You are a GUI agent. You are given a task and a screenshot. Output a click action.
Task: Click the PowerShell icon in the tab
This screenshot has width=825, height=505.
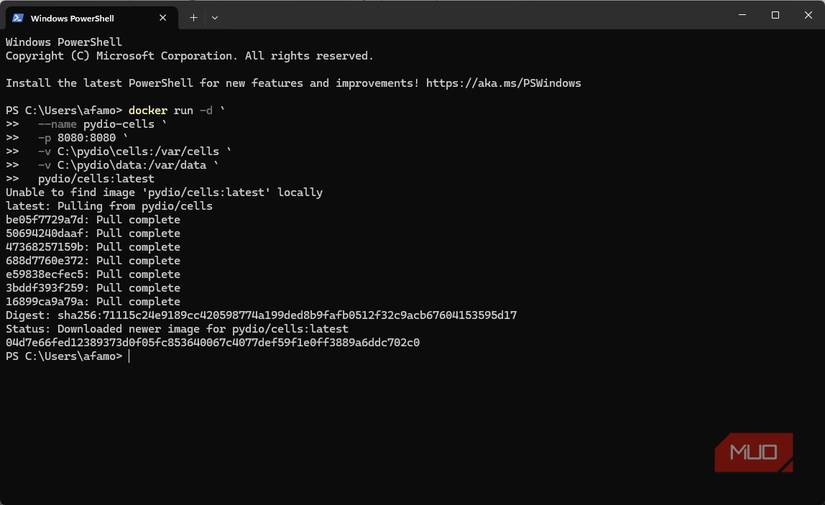[18, 18]
